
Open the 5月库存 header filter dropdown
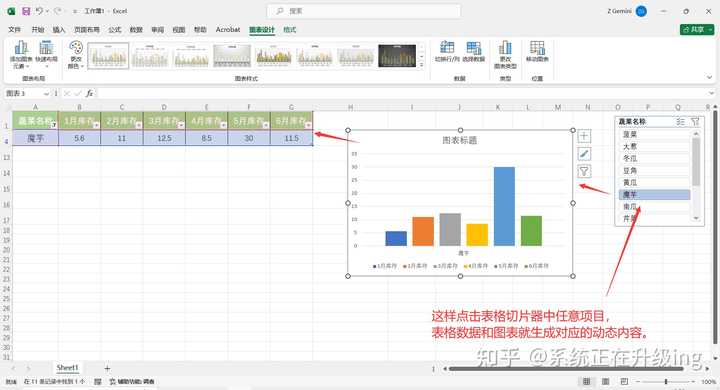[x=266, y=125]
